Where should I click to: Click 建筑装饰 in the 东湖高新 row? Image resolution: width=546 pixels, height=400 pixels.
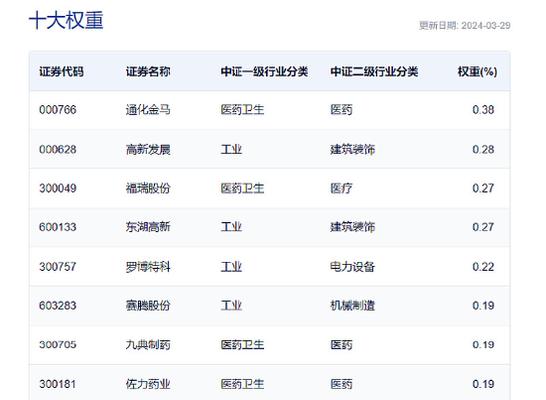click(352, 227)
